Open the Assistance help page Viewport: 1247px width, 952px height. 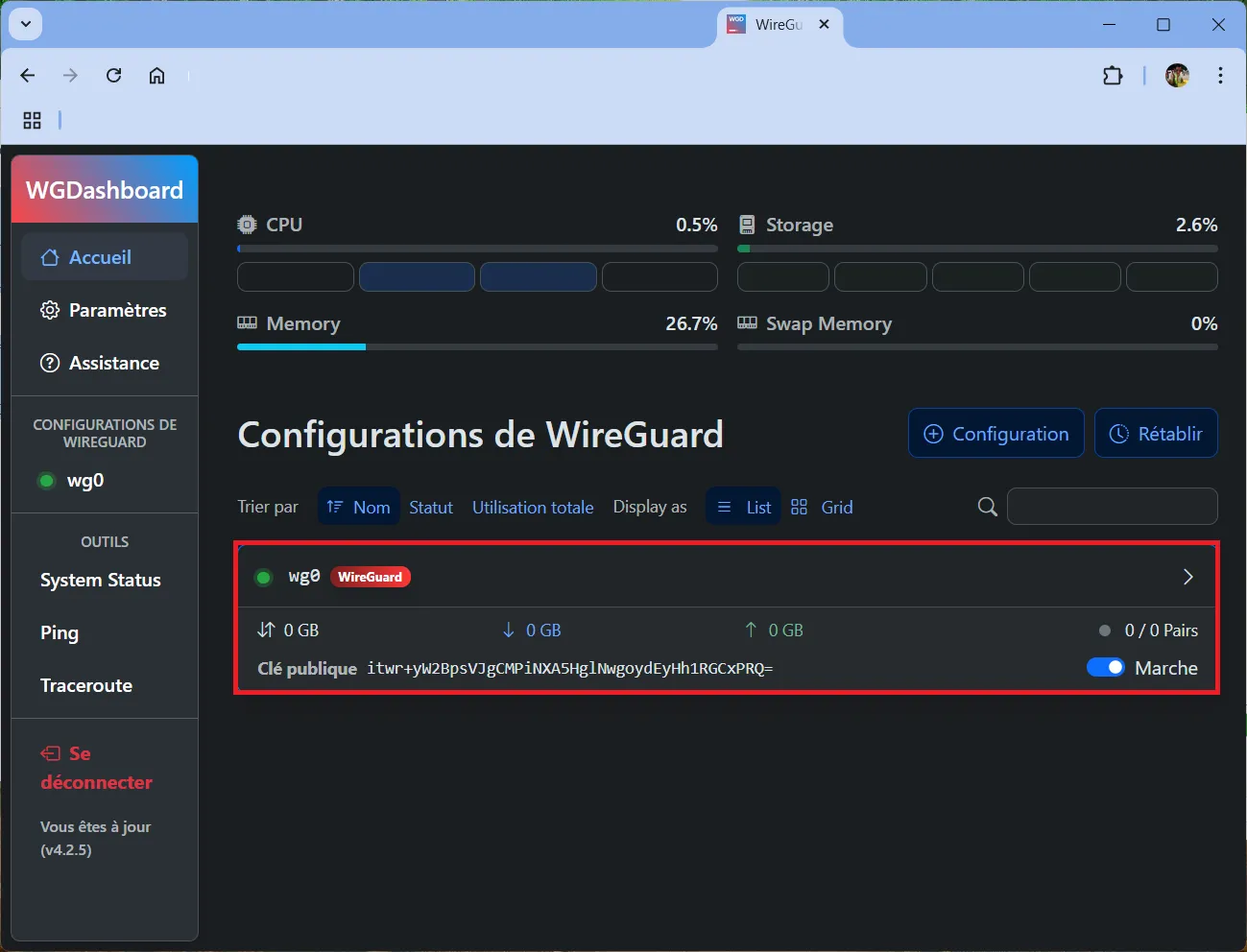point(105,363)
